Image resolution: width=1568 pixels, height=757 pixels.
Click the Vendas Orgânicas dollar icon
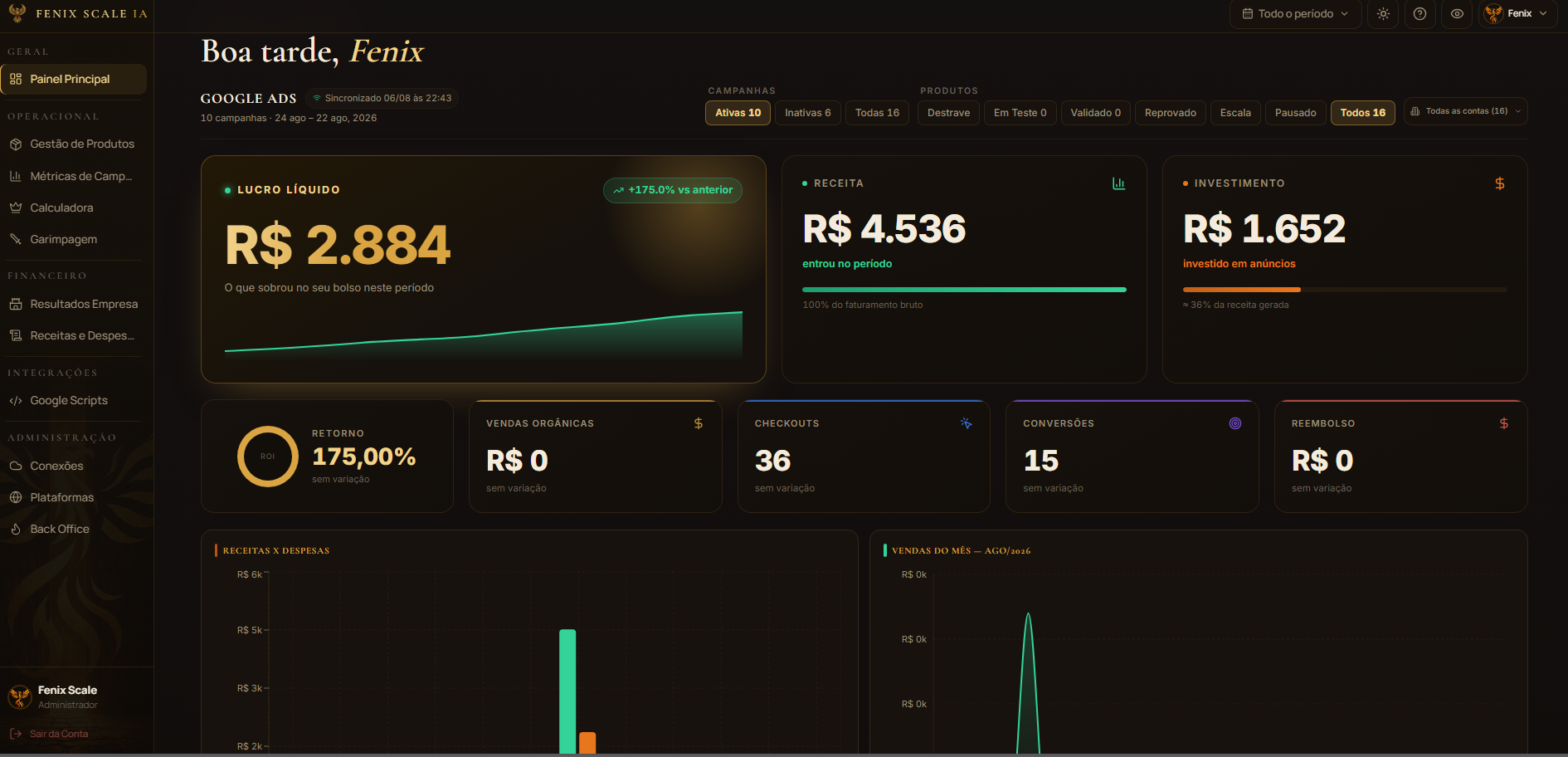pos(699,423)
